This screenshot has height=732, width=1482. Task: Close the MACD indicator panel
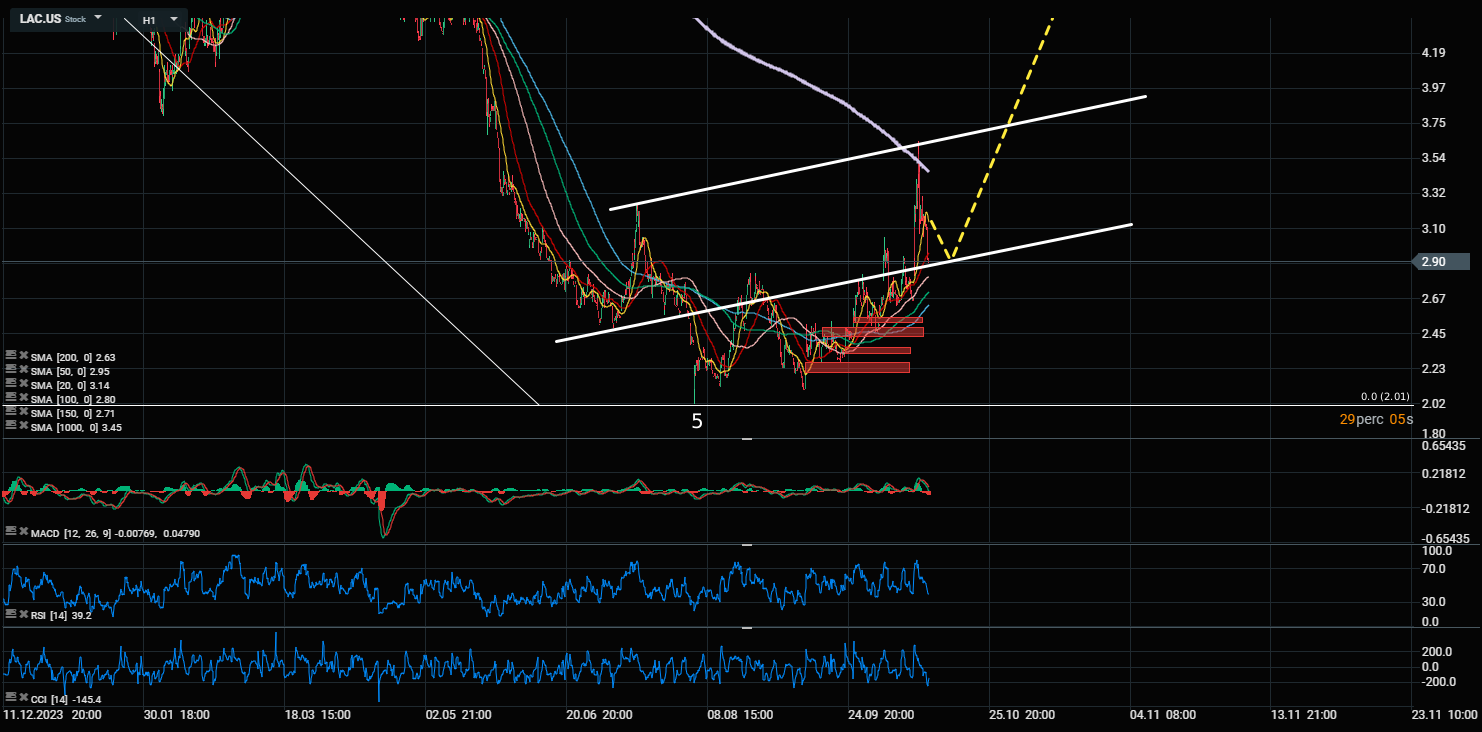pos(23,533)
